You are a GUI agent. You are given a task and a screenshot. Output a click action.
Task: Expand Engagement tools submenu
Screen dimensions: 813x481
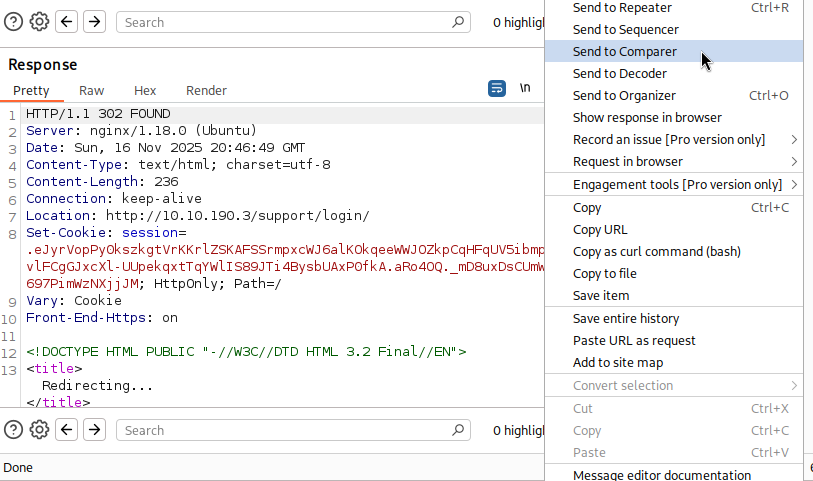pyautogui.click(x=674, y=185)
